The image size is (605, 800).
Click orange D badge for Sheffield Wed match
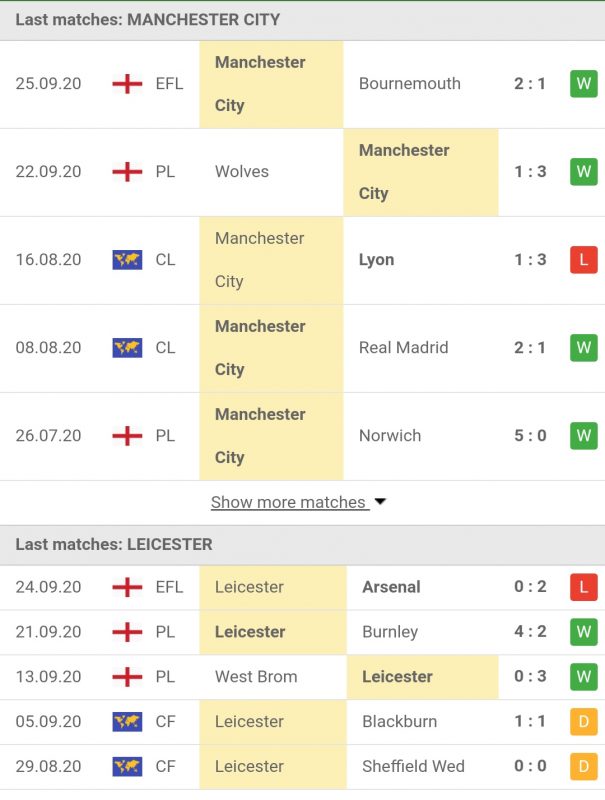click(x=583, y=767)
